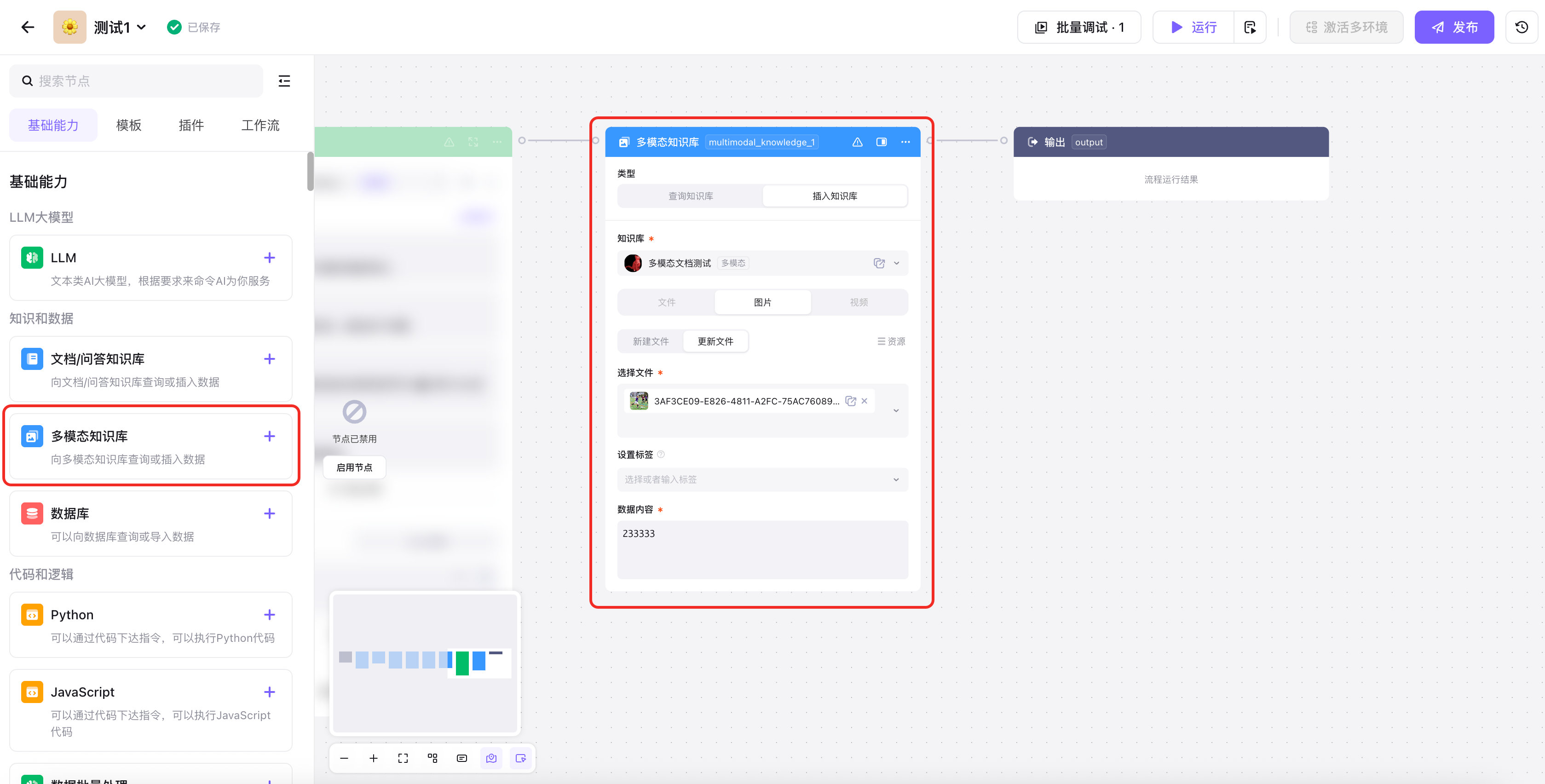Open the multimodal node three-dot menu
1545x784 pixels.
(x=905, y=142)
